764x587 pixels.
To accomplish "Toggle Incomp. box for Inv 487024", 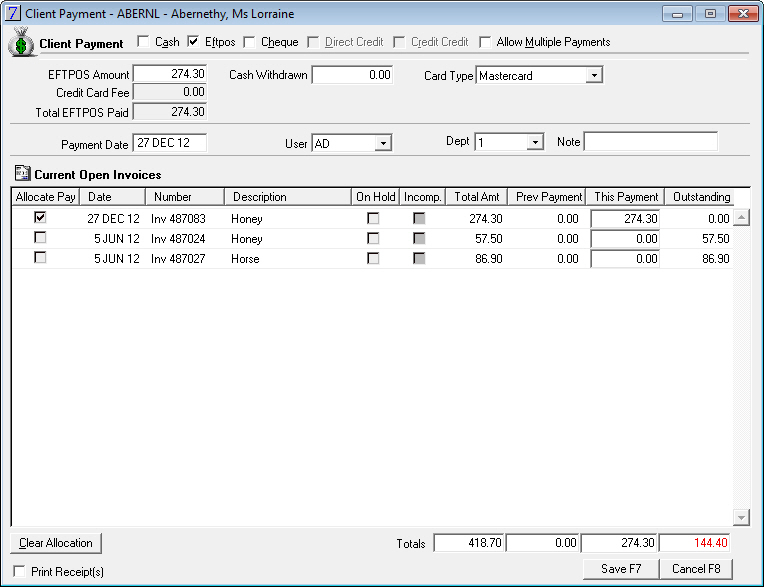I will click(419, 238).
